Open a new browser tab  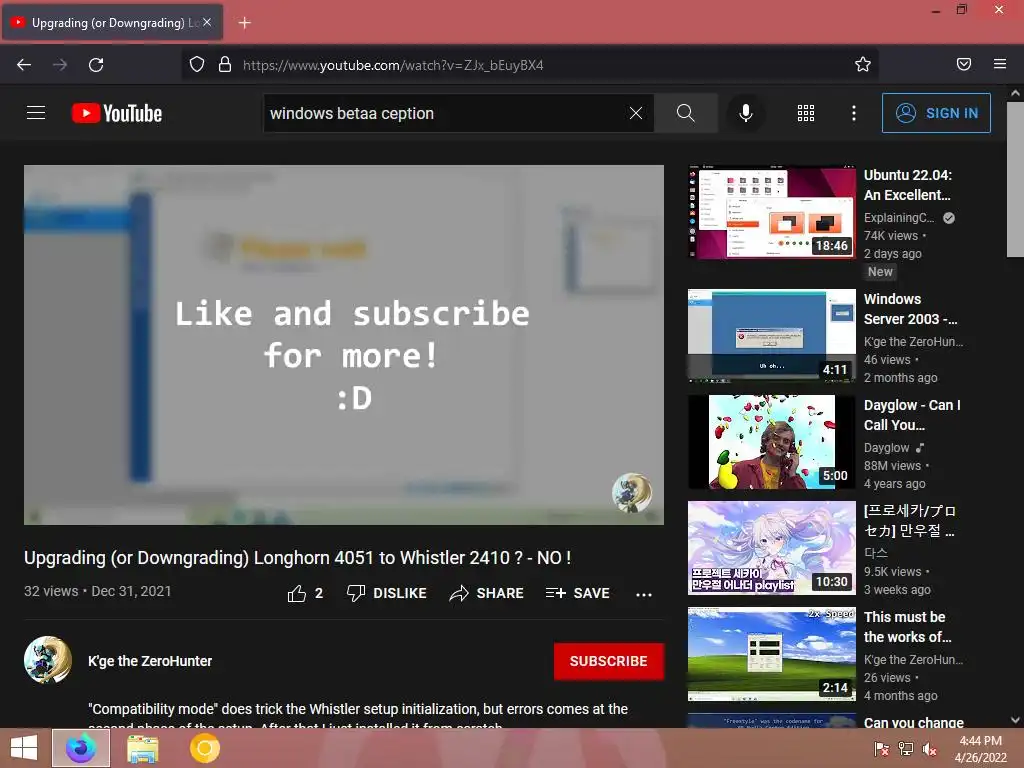244,23
